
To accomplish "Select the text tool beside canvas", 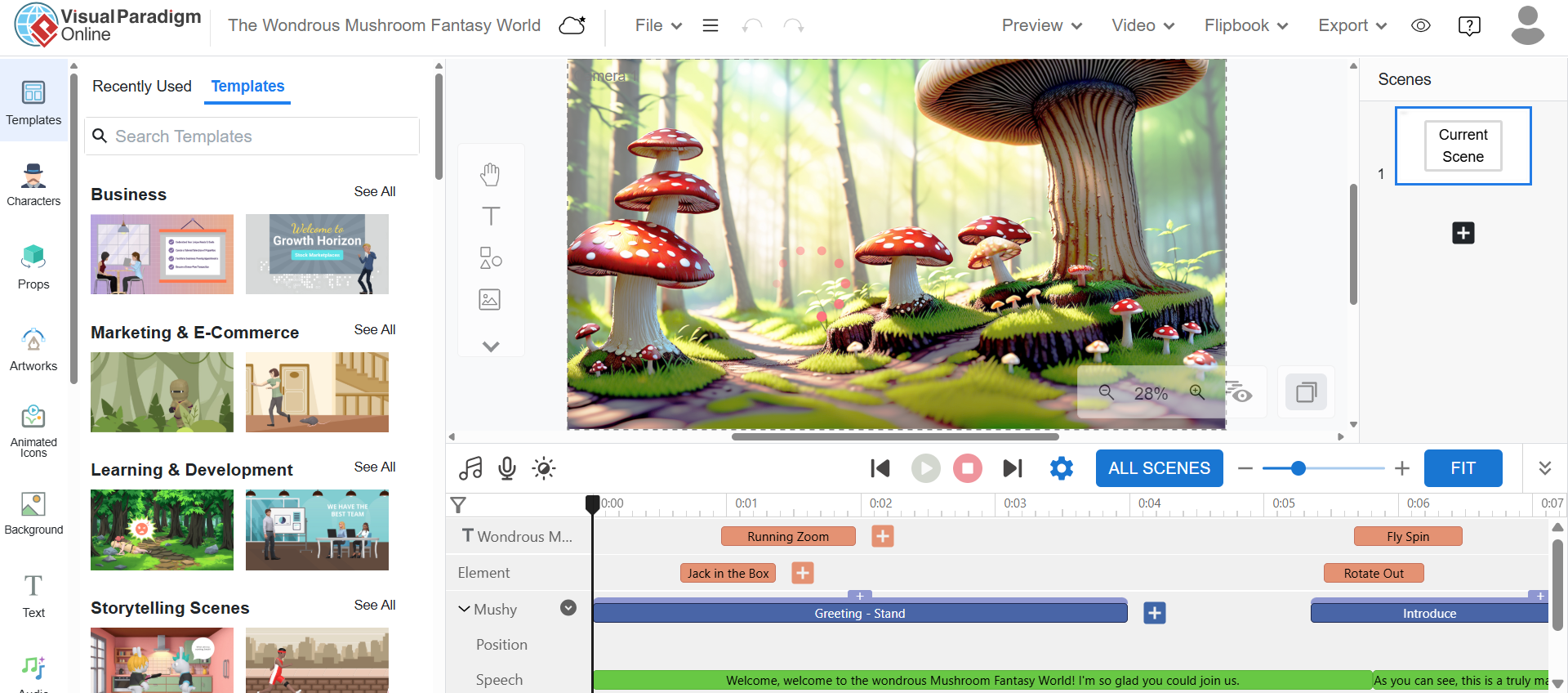I will 490,216.
